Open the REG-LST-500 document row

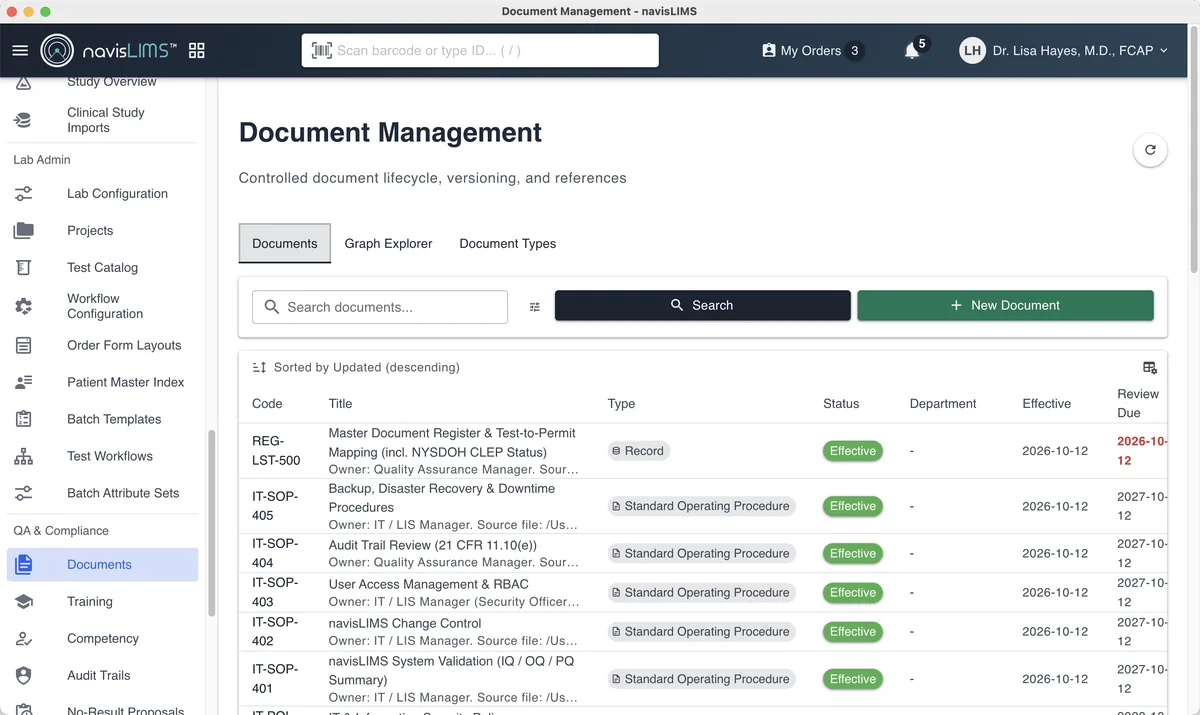703,451
